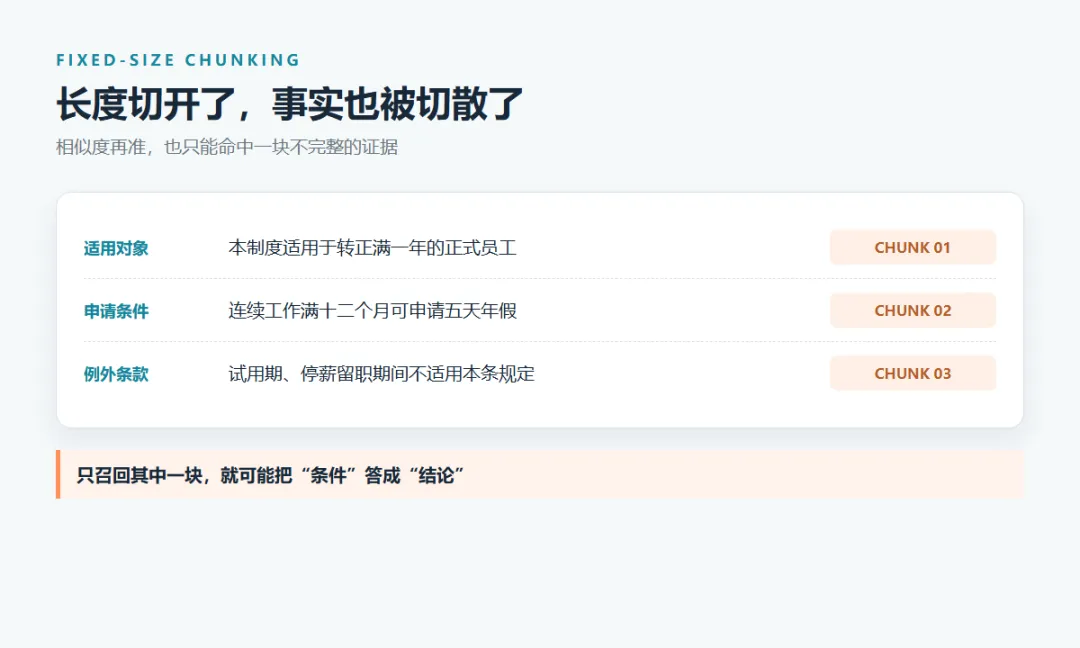Viewport: 1080px width, 648px height.
Task: Click the divider between 申请条件 and 例外条款 rows
Action: tap(540, 342)
